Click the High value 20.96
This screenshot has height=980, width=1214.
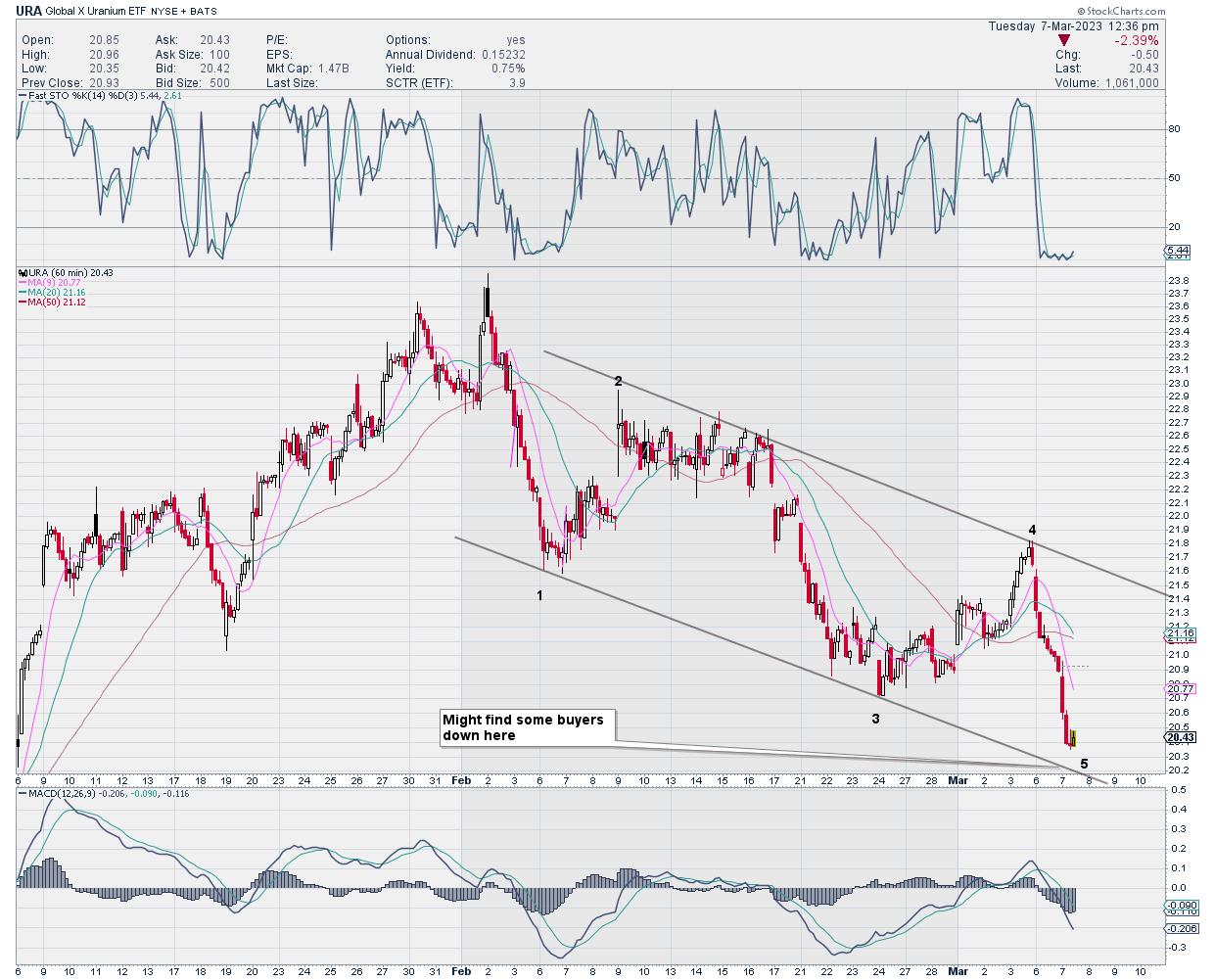pos(104,55)
